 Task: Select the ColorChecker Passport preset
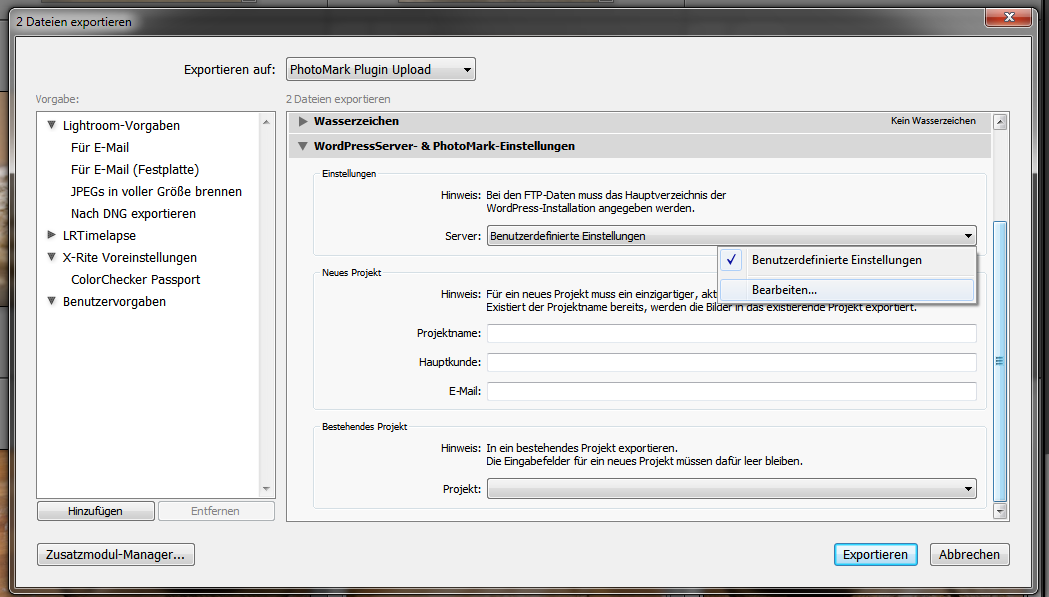pyautogui.click(x=135, y=280)
